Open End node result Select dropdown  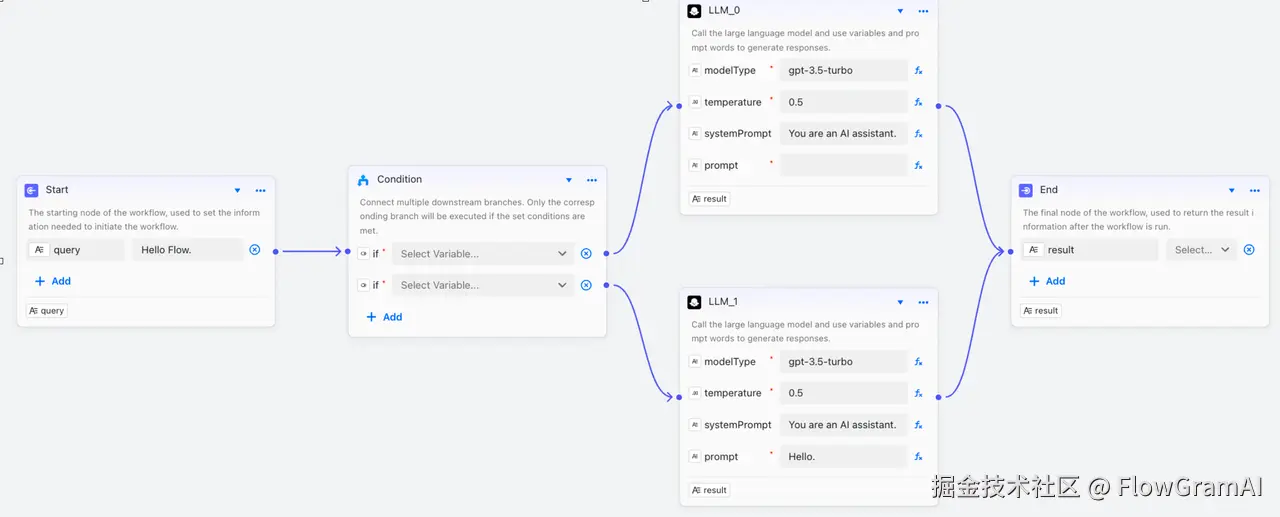[x=1201, y=250]
